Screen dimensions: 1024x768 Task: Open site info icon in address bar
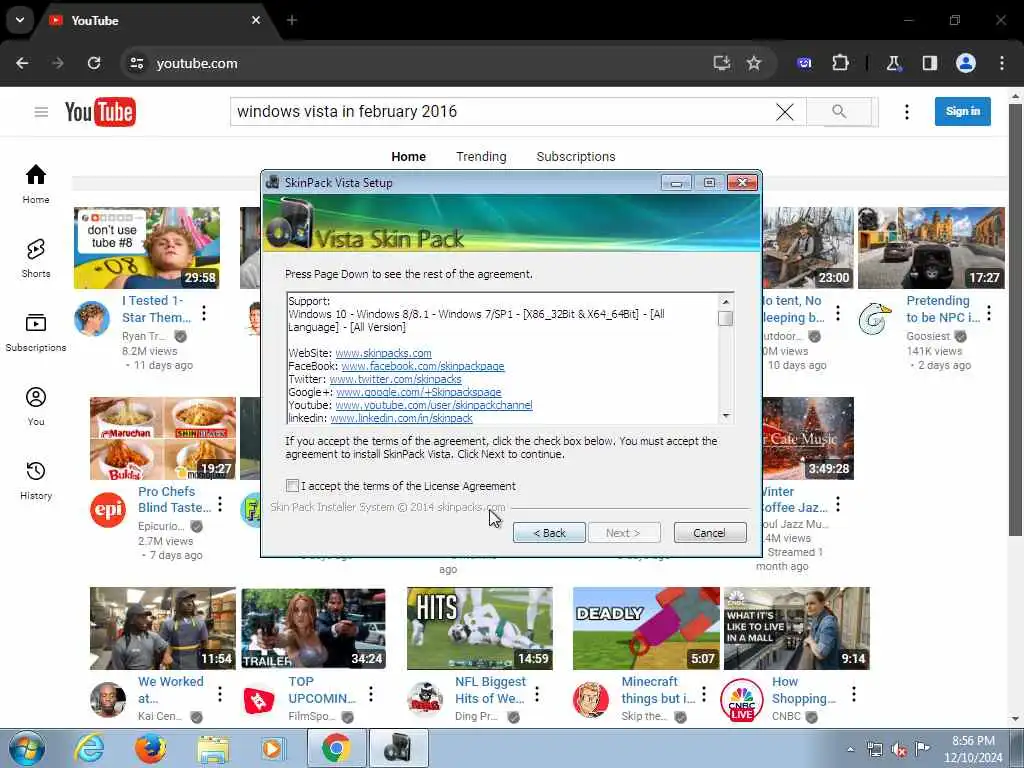coord(136,63)
